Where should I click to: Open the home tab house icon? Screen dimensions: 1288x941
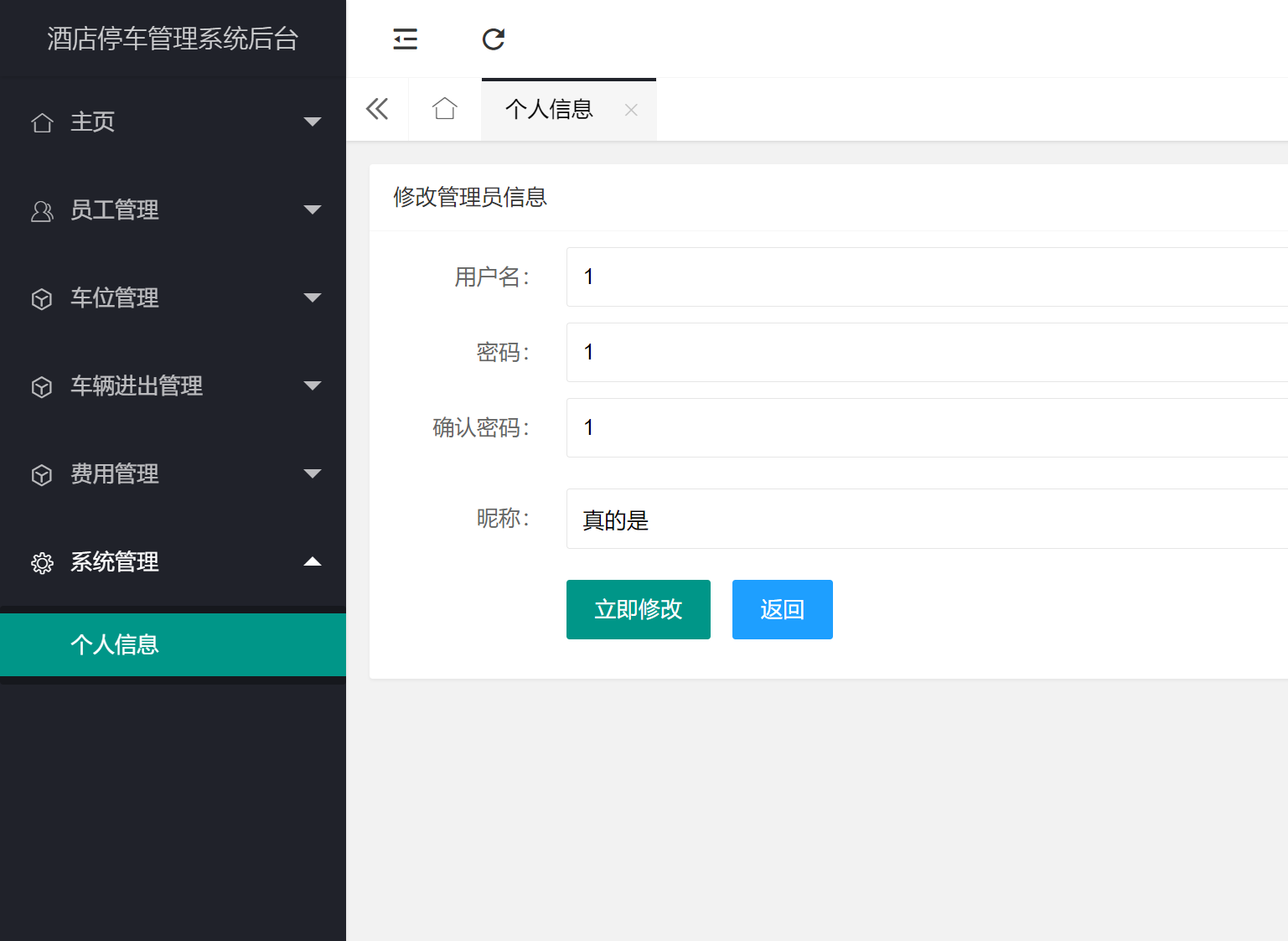[x=444, y=109]
